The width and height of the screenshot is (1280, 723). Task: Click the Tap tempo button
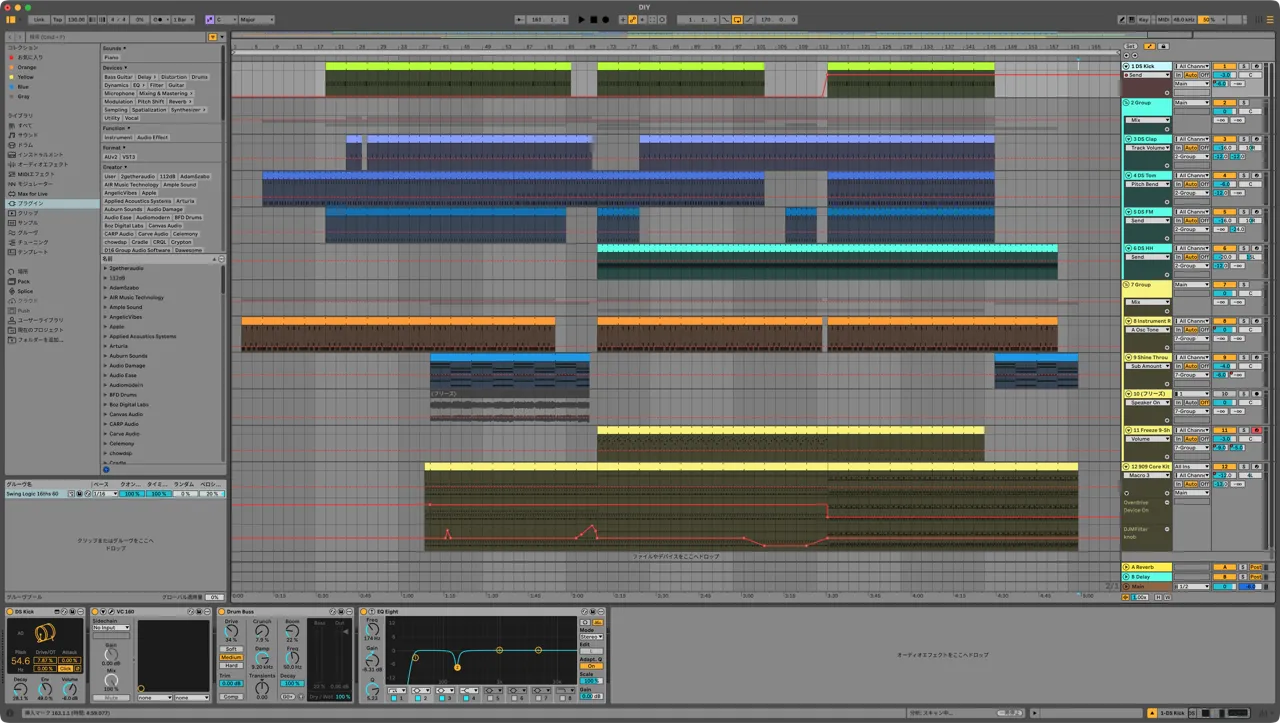pyautogui.click(x=58, y=19)
